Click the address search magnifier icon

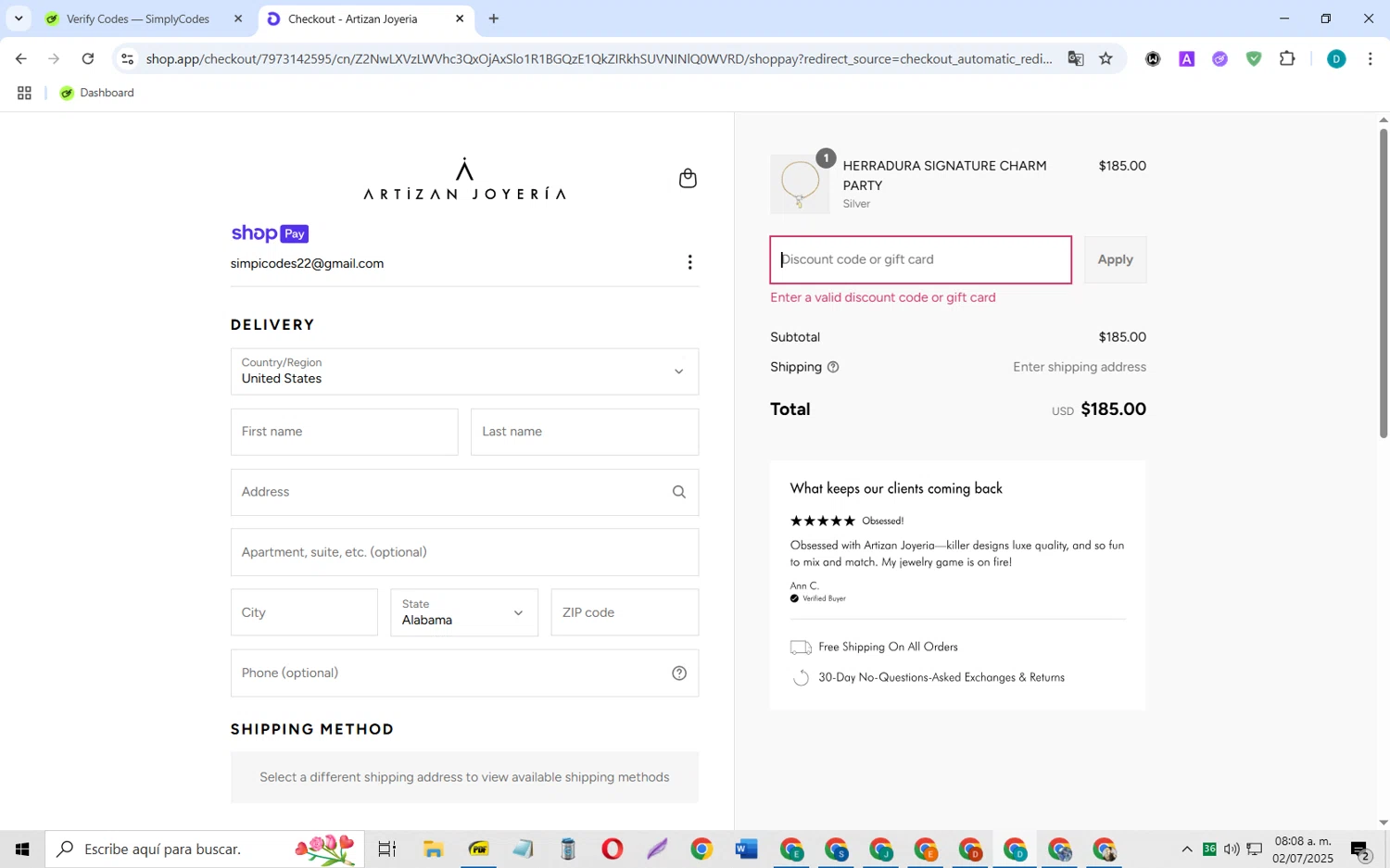(x=679, y=493)
